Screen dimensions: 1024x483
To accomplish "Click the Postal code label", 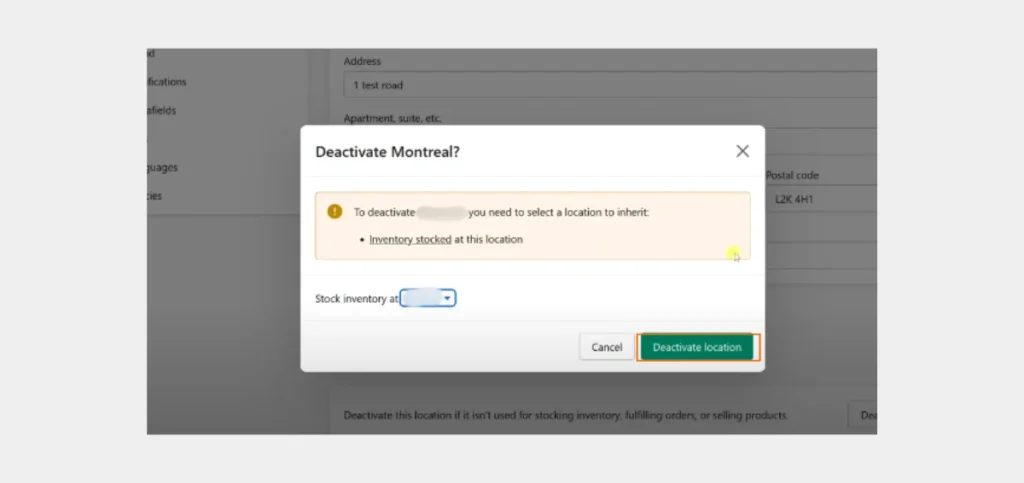I will (792, 176).
